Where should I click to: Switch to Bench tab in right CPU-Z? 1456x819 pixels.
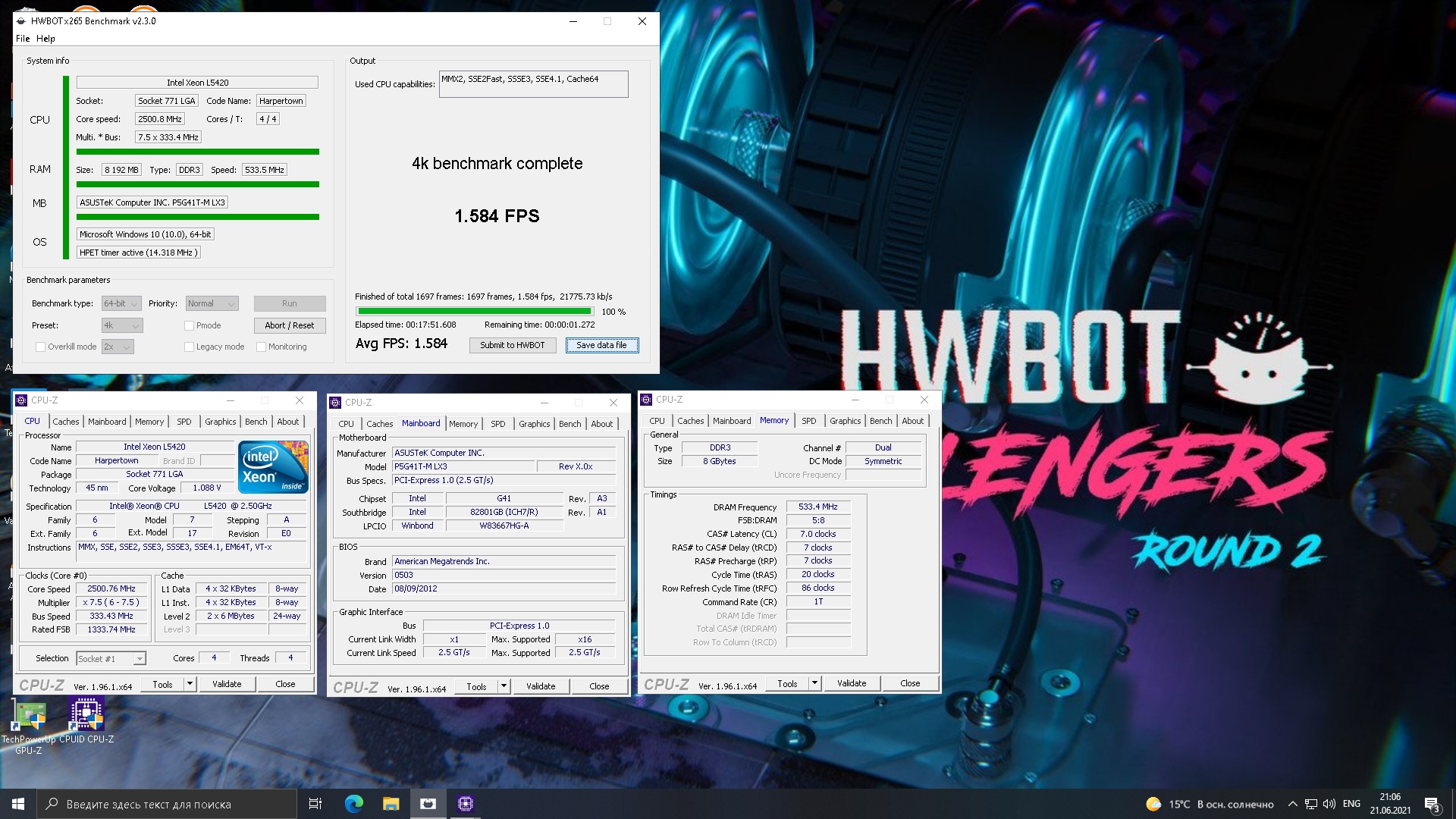(881, 421)
